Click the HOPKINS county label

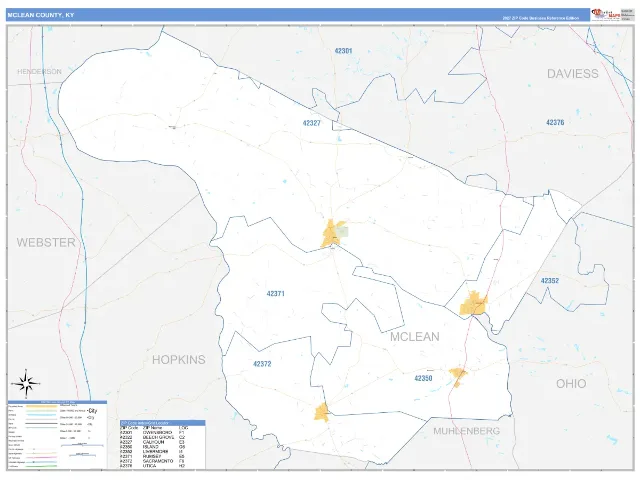179,360
